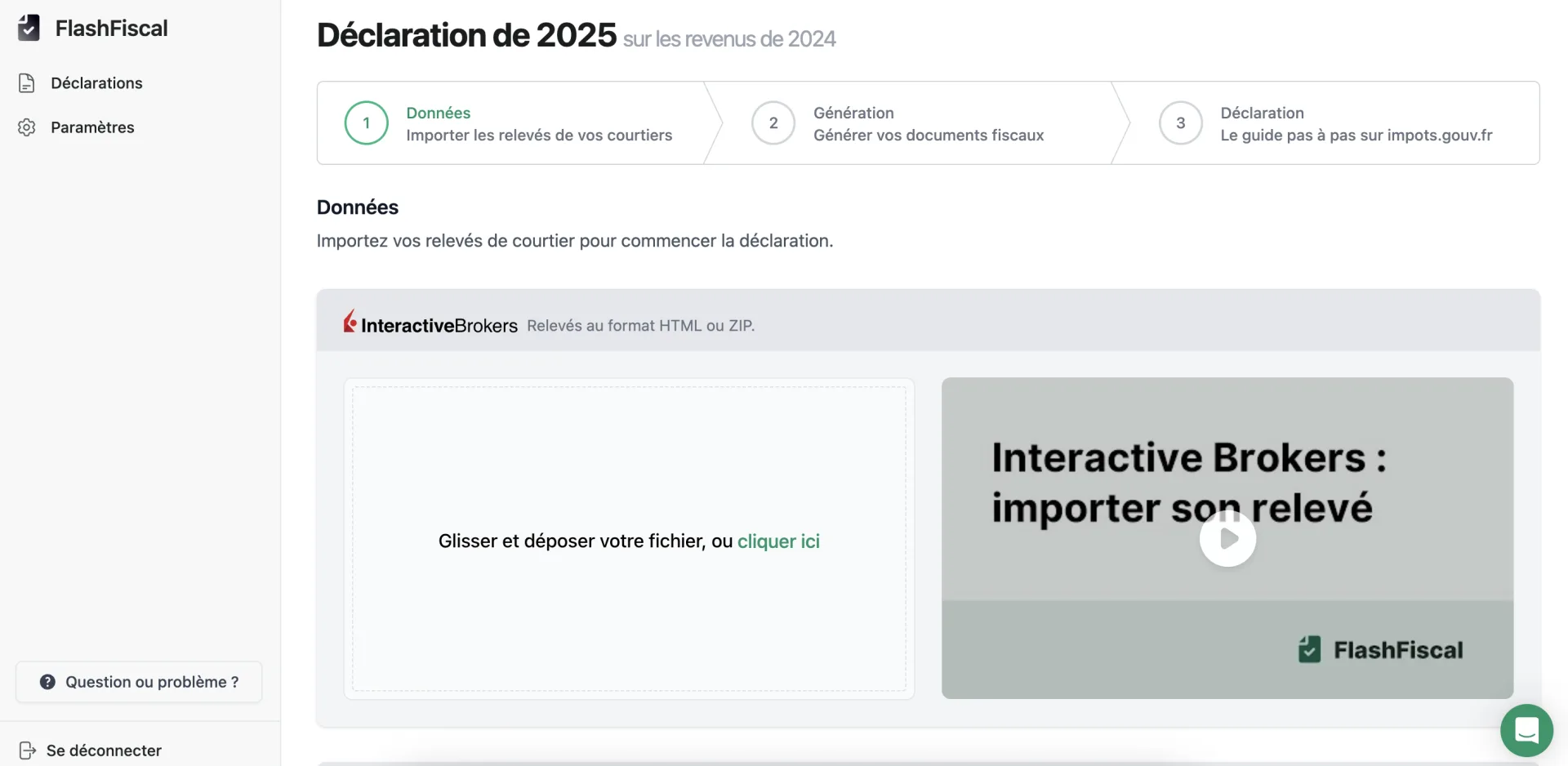Click the Interactive Brokers flame logo
This screenshot has width=1568, height=766.
(350, 321)
